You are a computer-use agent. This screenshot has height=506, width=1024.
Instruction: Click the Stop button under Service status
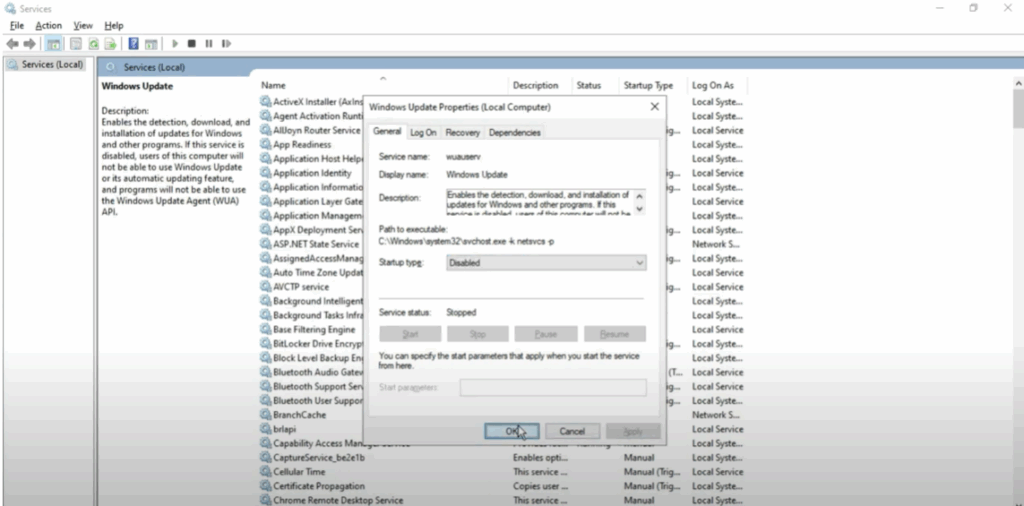[x=477, y=334]
